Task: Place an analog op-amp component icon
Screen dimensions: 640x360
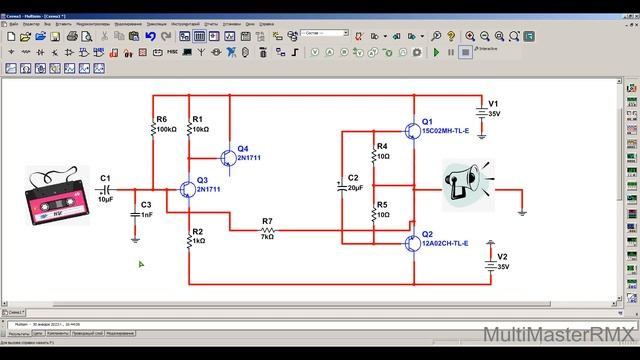Action: point(69,52)
